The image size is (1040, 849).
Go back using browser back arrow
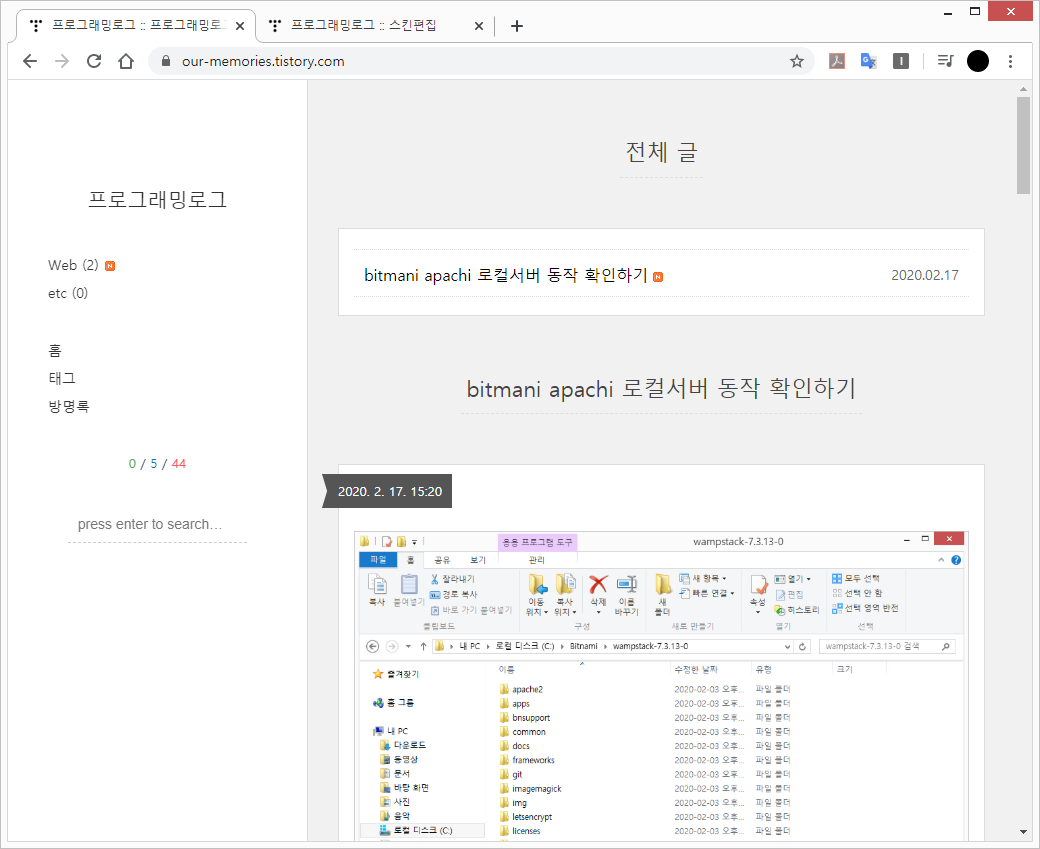click(x=30, y=62)
